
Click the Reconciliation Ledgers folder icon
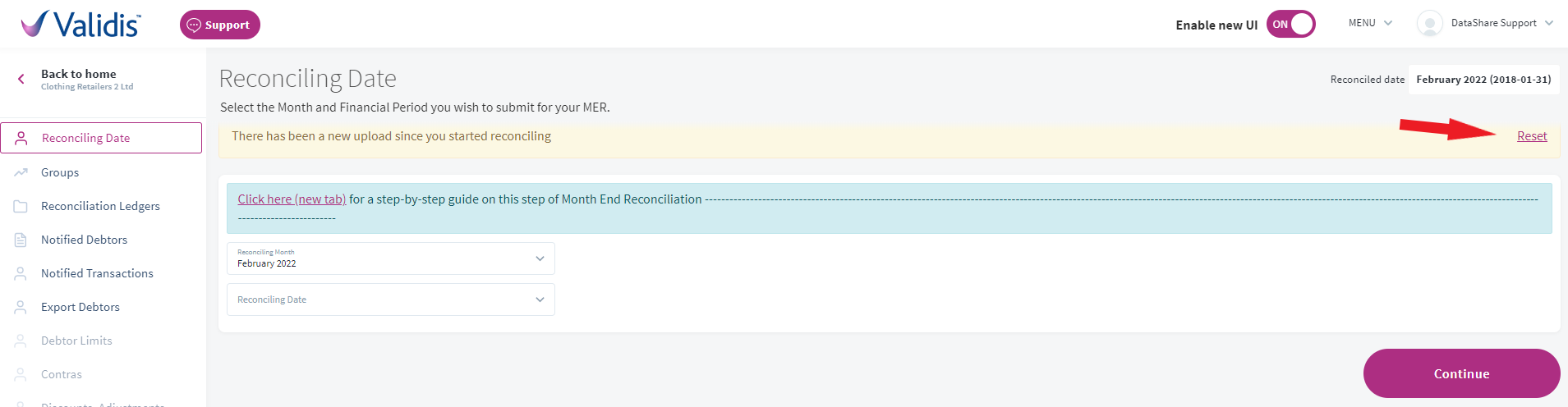21,206
